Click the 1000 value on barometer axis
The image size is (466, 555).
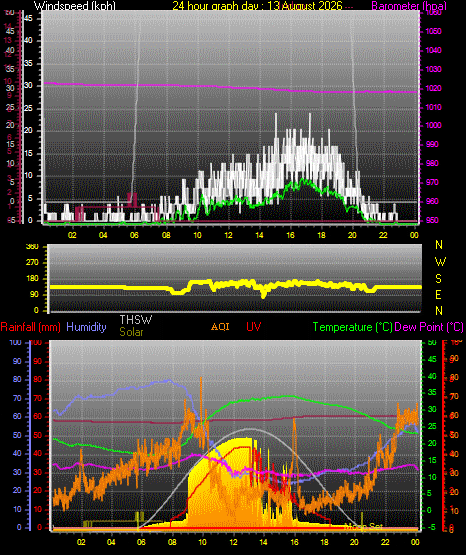[x=433, y=125]
